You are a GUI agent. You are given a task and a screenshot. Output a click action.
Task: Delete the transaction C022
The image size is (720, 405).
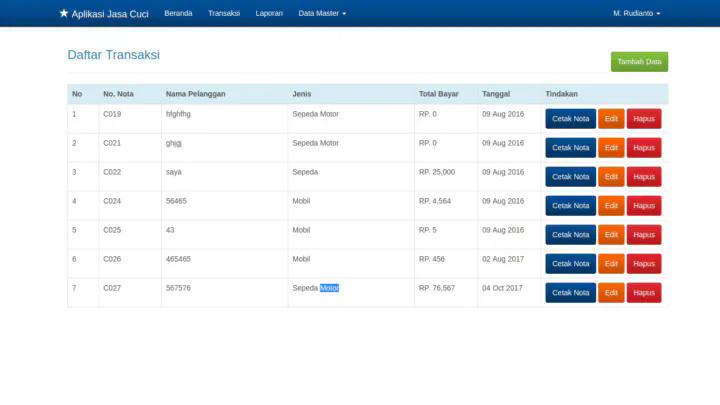click(x=644, y=177)
